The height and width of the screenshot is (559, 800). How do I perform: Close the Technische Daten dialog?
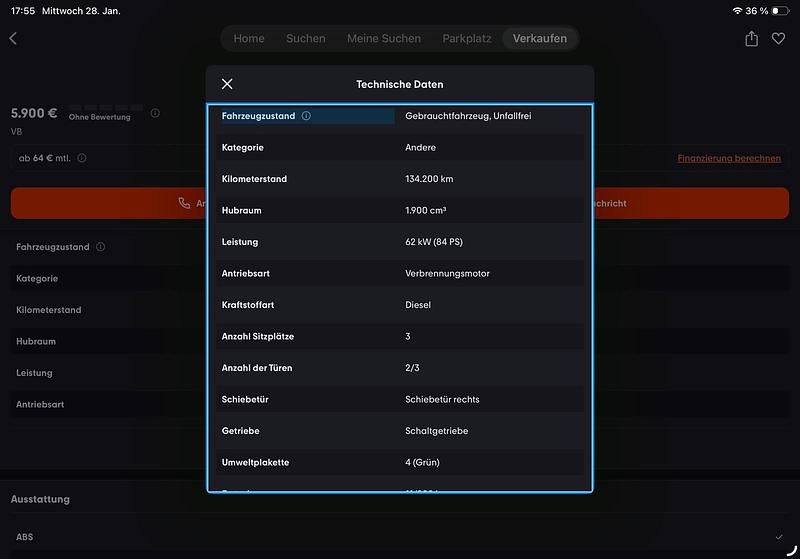227,84
